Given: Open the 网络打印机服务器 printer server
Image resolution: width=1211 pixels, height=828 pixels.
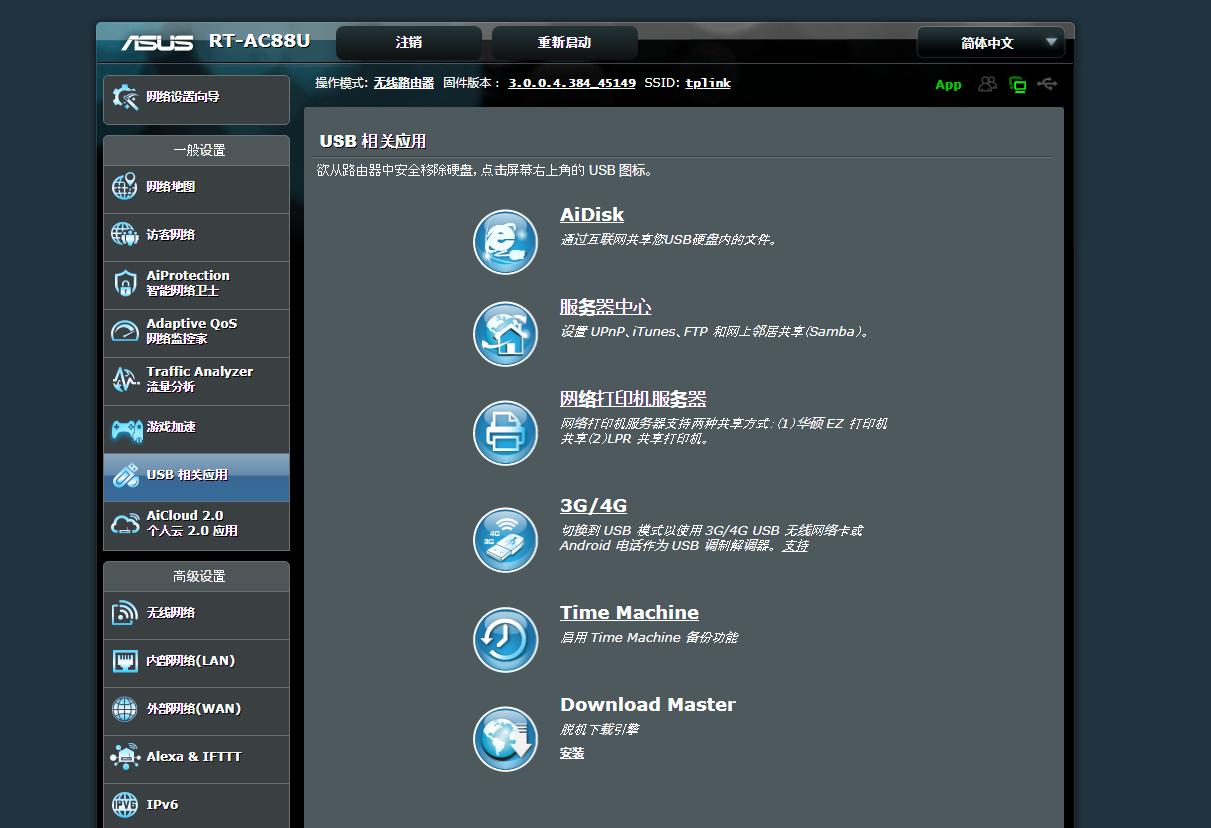Looking at the screenshot, I should coord(635,398).
